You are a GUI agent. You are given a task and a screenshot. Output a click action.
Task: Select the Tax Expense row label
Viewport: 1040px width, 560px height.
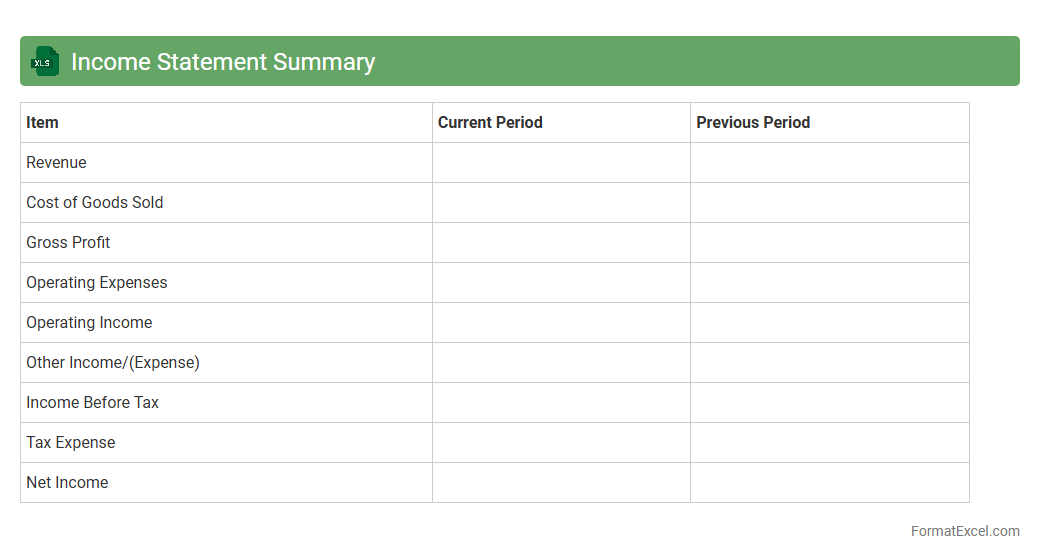[70, 442]
